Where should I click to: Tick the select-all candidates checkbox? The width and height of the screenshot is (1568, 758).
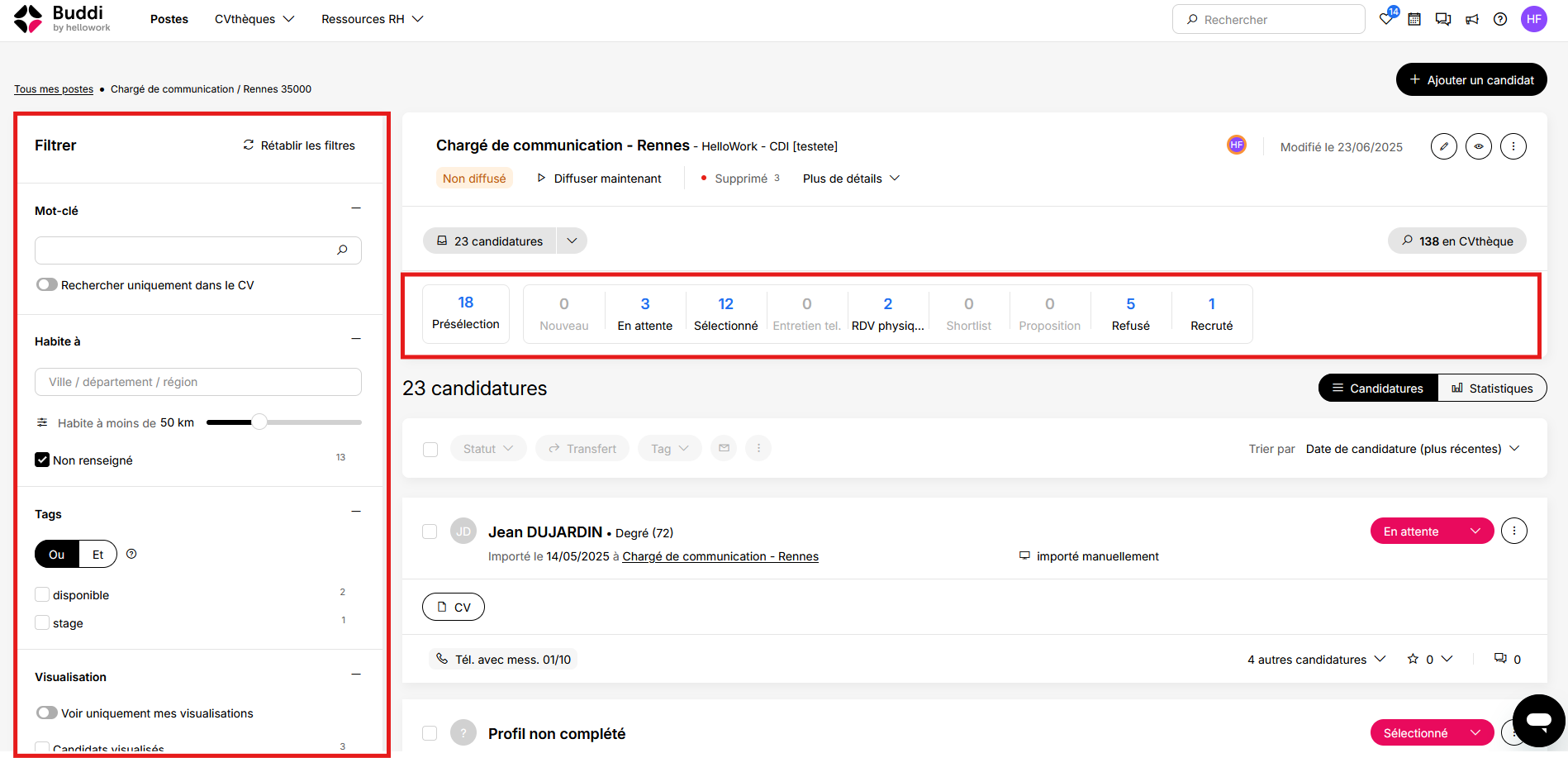(x=430, y=449)
